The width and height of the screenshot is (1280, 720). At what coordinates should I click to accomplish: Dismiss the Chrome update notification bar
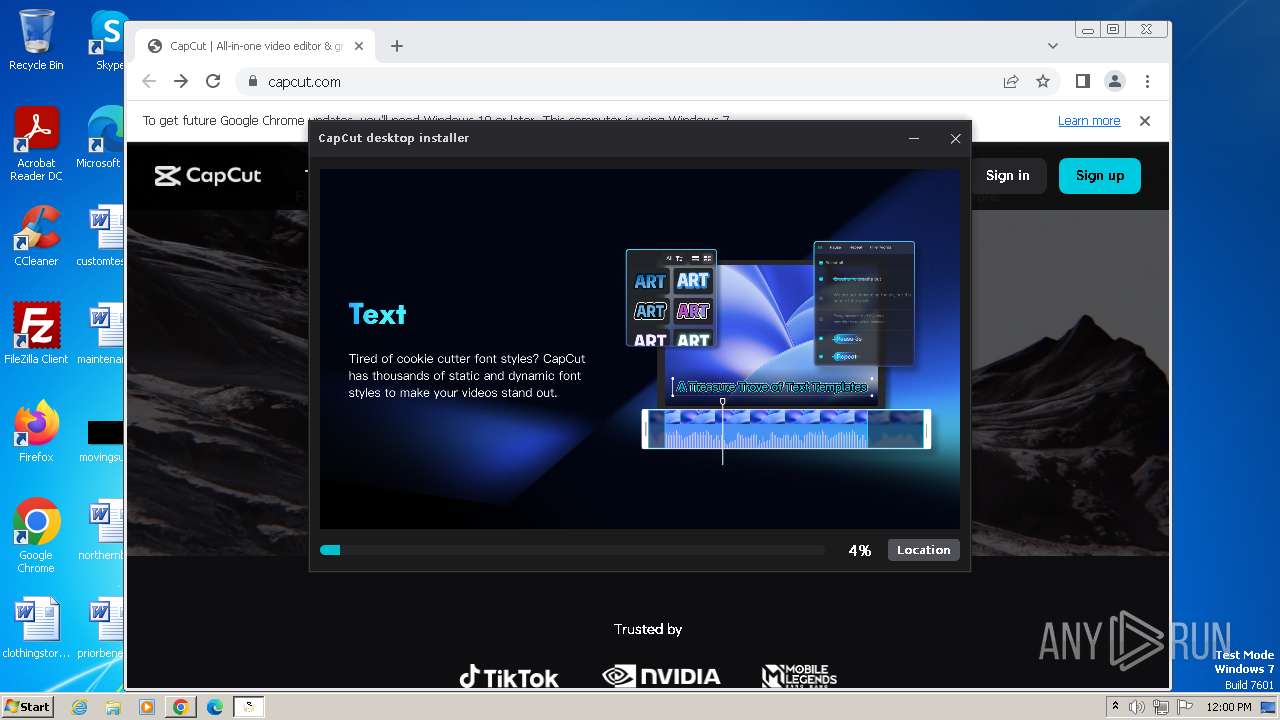coord(1145,121)
